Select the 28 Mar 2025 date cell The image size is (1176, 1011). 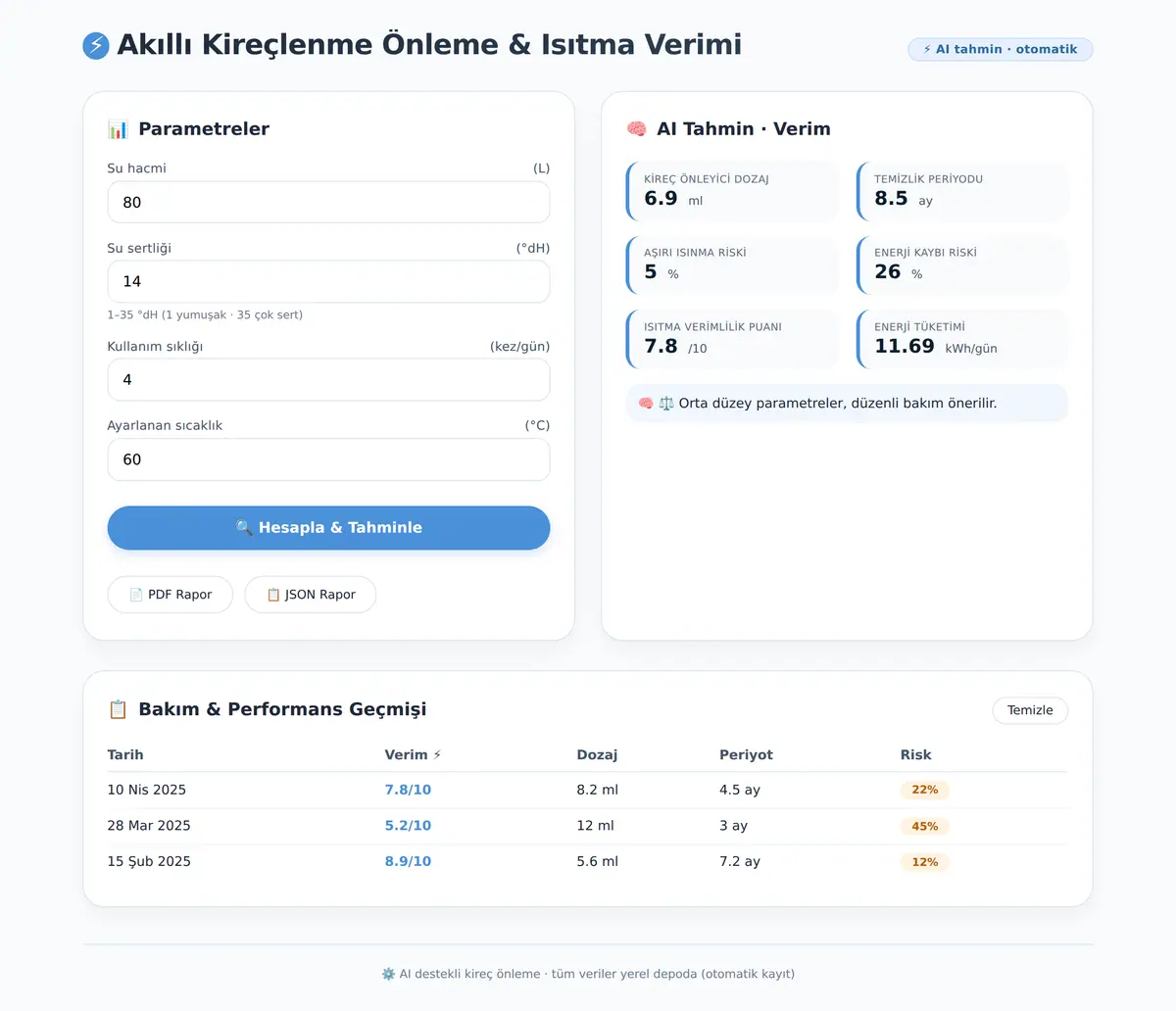(x=149, y=826)
